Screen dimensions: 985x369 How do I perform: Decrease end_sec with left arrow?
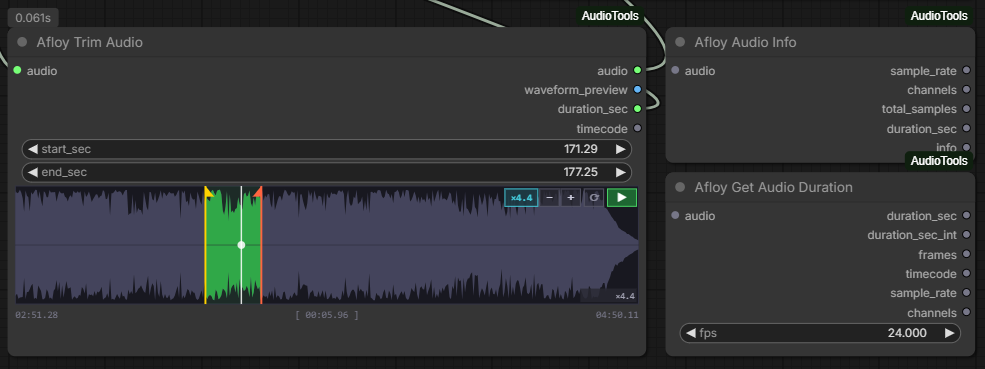33,172
